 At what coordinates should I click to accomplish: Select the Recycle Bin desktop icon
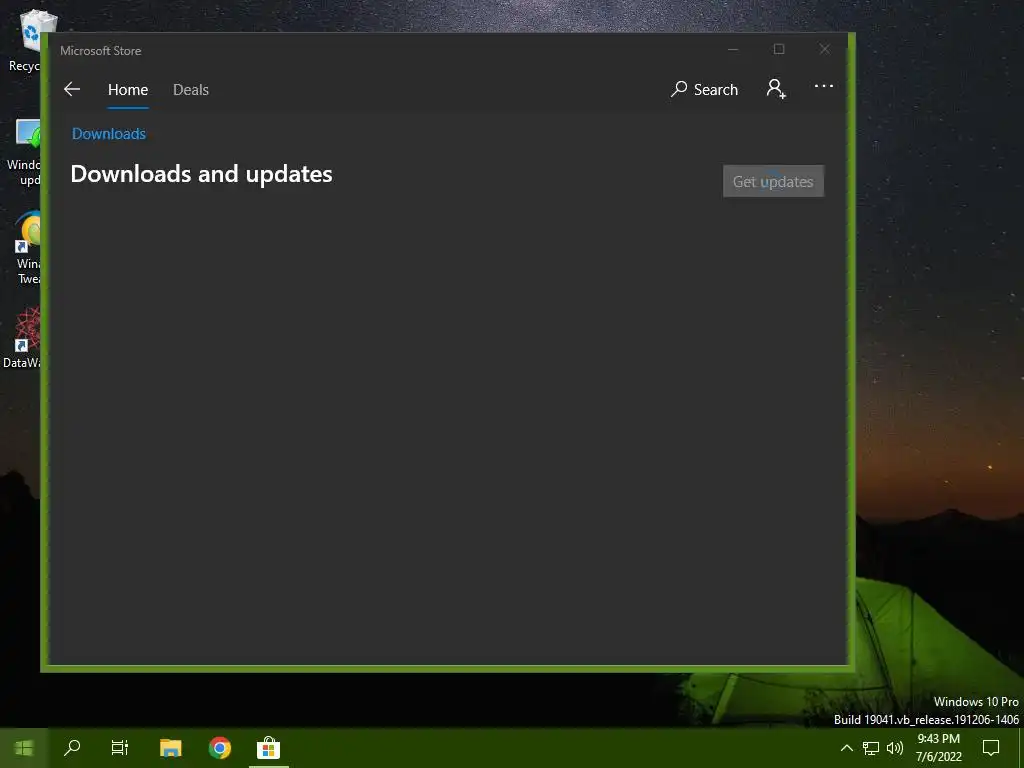[25, 40]
